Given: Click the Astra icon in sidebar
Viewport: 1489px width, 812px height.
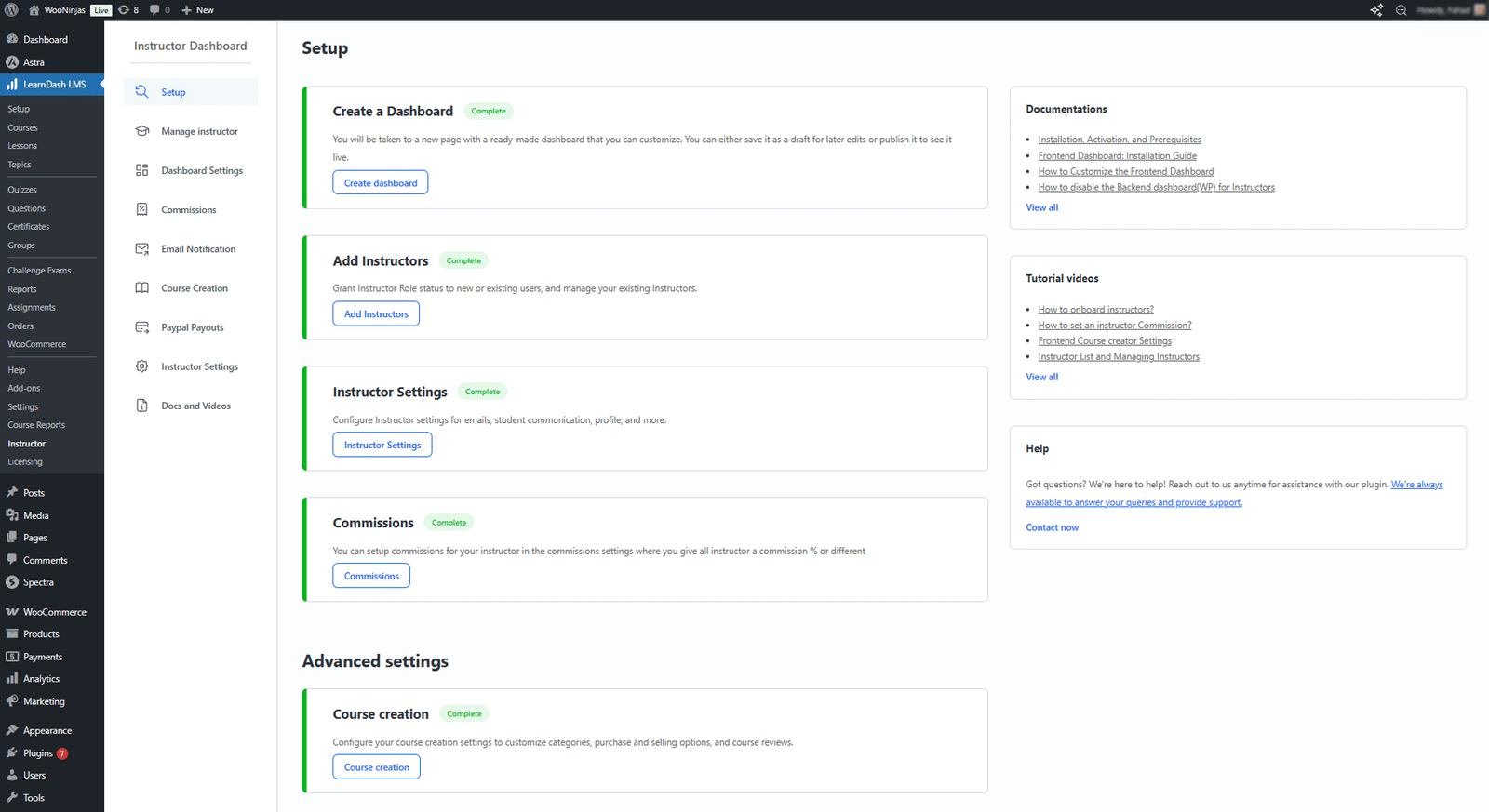Looking at the screenshot, I should (12, 62).
